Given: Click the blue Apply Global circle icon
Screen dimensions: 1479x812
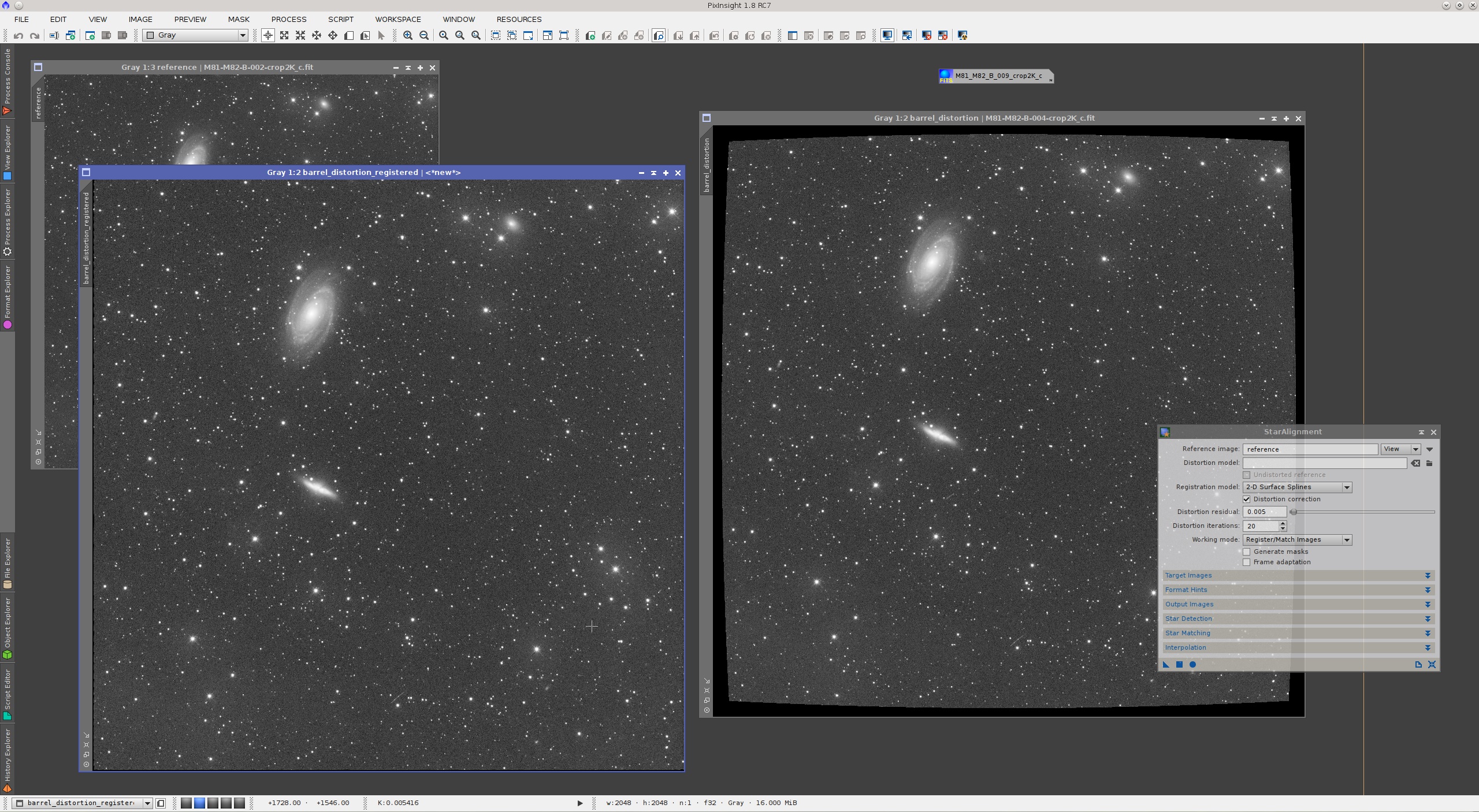Looking at the screenshot, I should tap(1192, 664).
